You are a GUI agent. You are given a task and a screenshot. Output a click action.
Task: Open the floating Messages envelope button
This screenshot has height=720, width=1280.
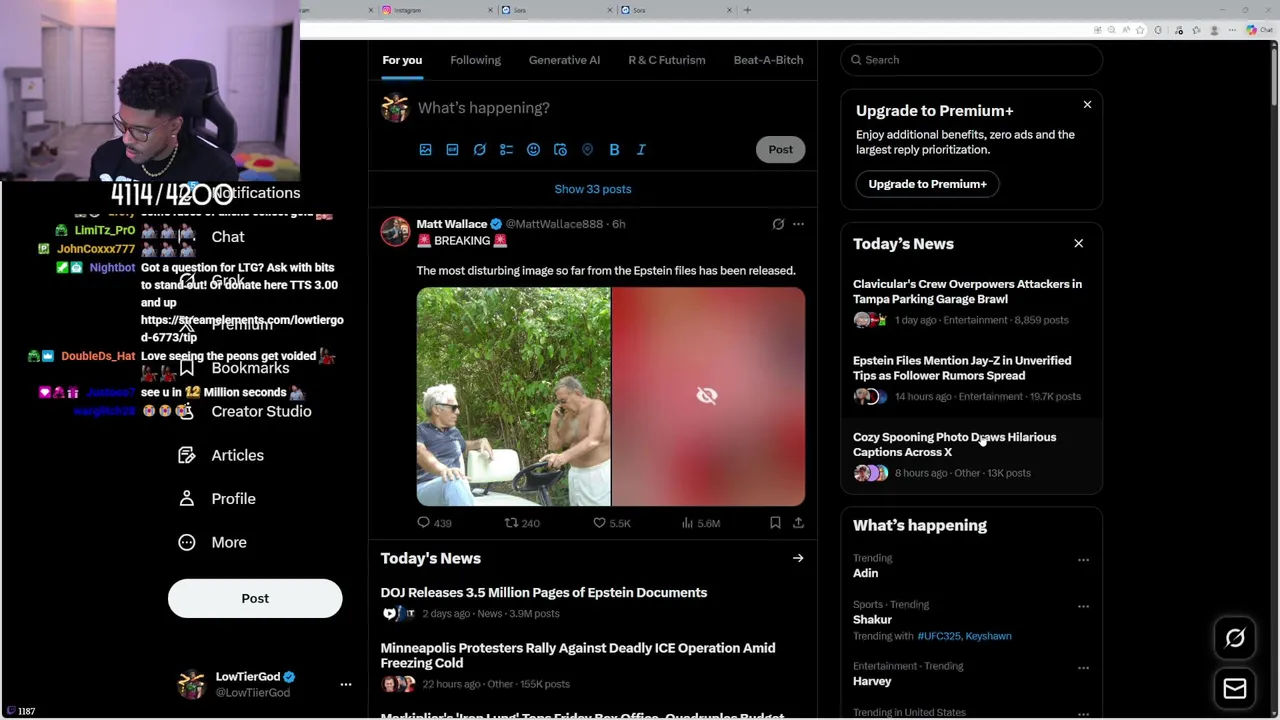coord(1235,689)
